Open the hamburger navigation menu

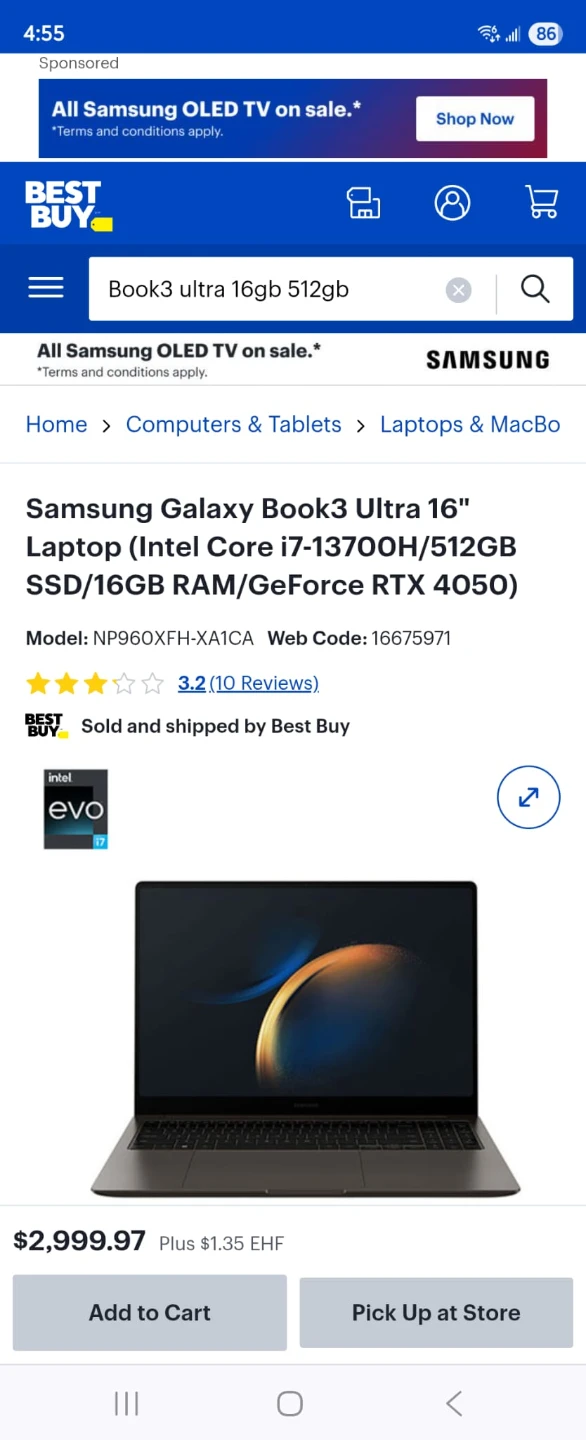tap(46, 289)
